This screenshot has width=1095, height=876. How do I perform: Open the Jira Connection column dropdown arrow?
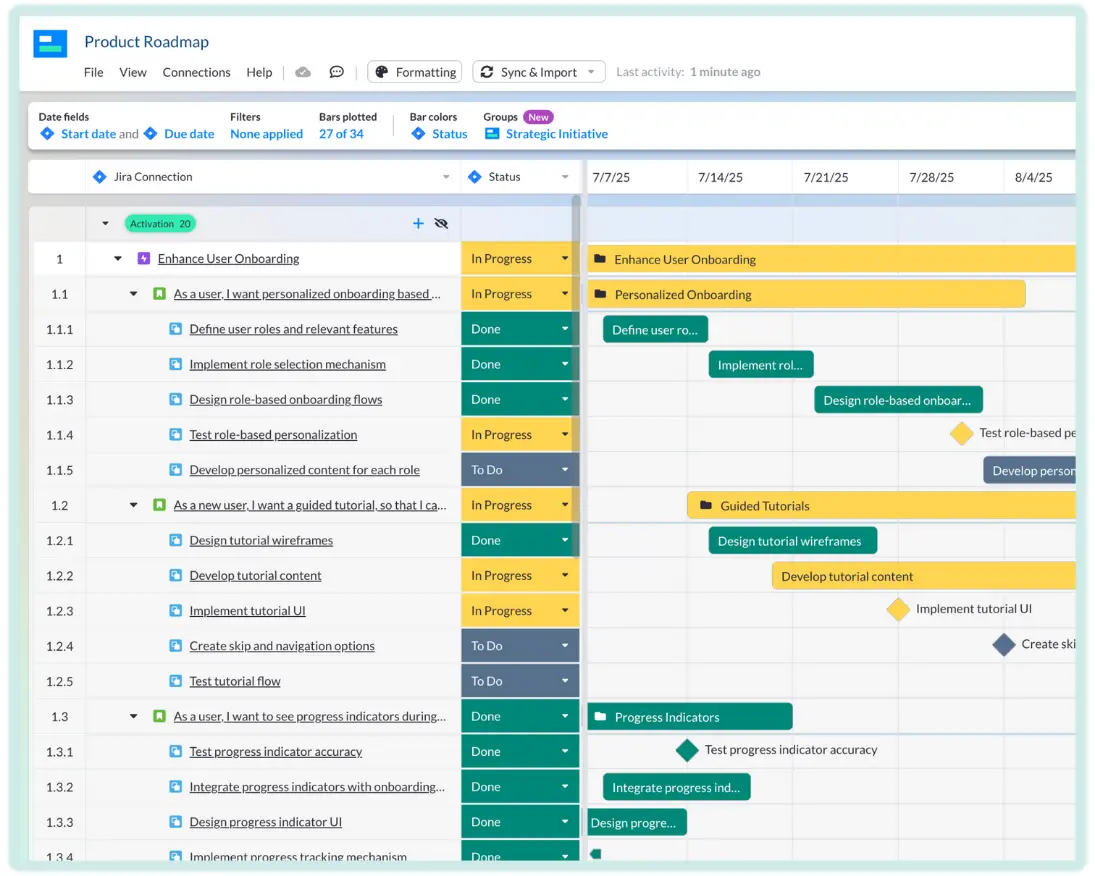[446, 177]
